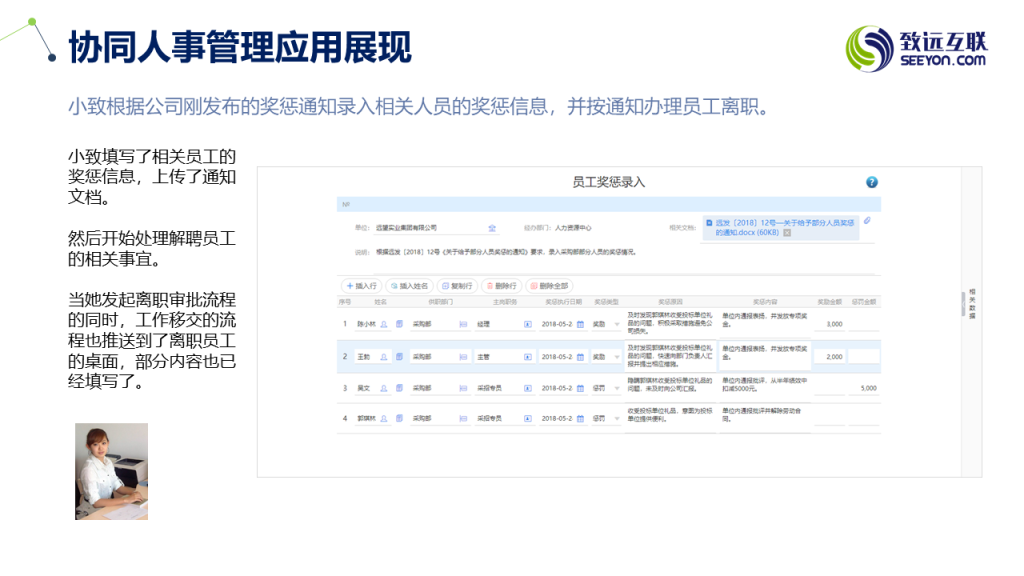Expand the 奖惩类型 dropdown in row 1
Image resolution: width=1024 pixels, height=576 pixels.
(617, 324)
